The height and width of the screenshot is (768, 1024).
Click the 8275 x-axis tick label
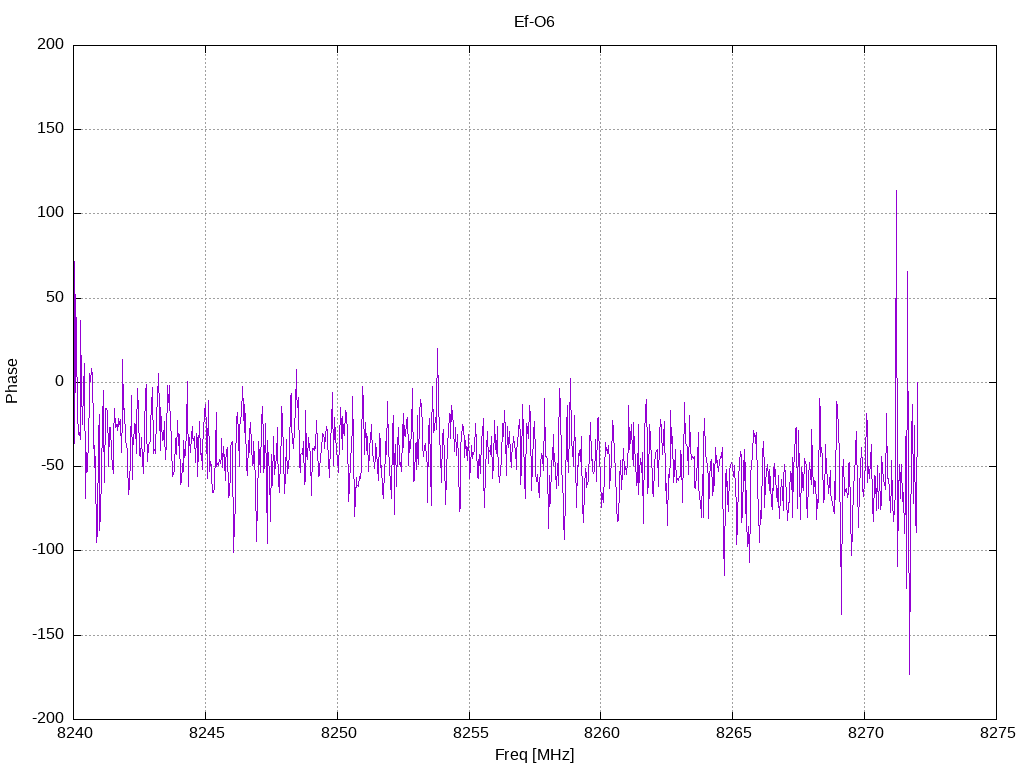click(x=997, y=733)
